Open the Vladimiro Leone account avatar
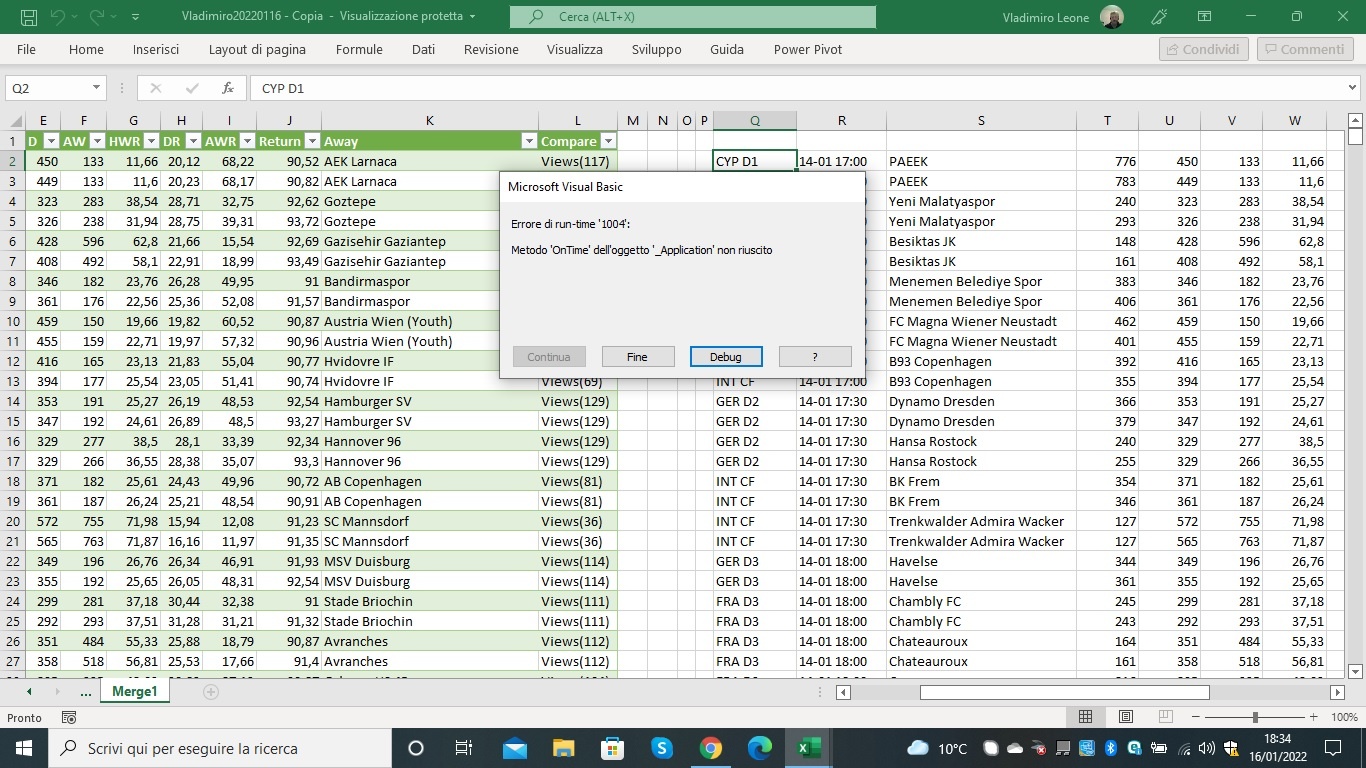The width and height of the screenshot is (1366, 768). [1111, 17]
